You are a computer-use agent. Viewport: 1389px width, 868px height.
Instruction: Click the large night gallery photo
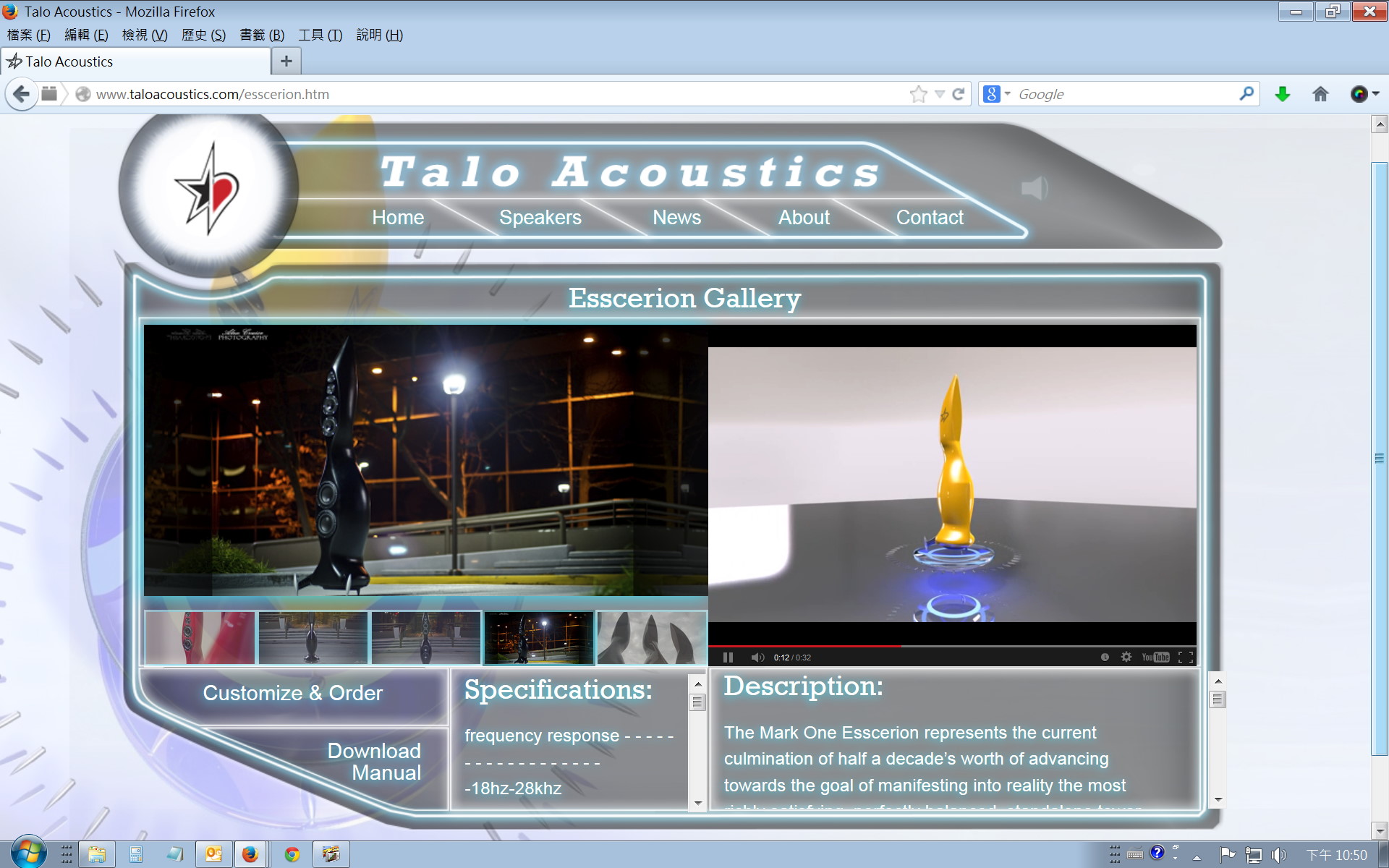click(426, 460)
